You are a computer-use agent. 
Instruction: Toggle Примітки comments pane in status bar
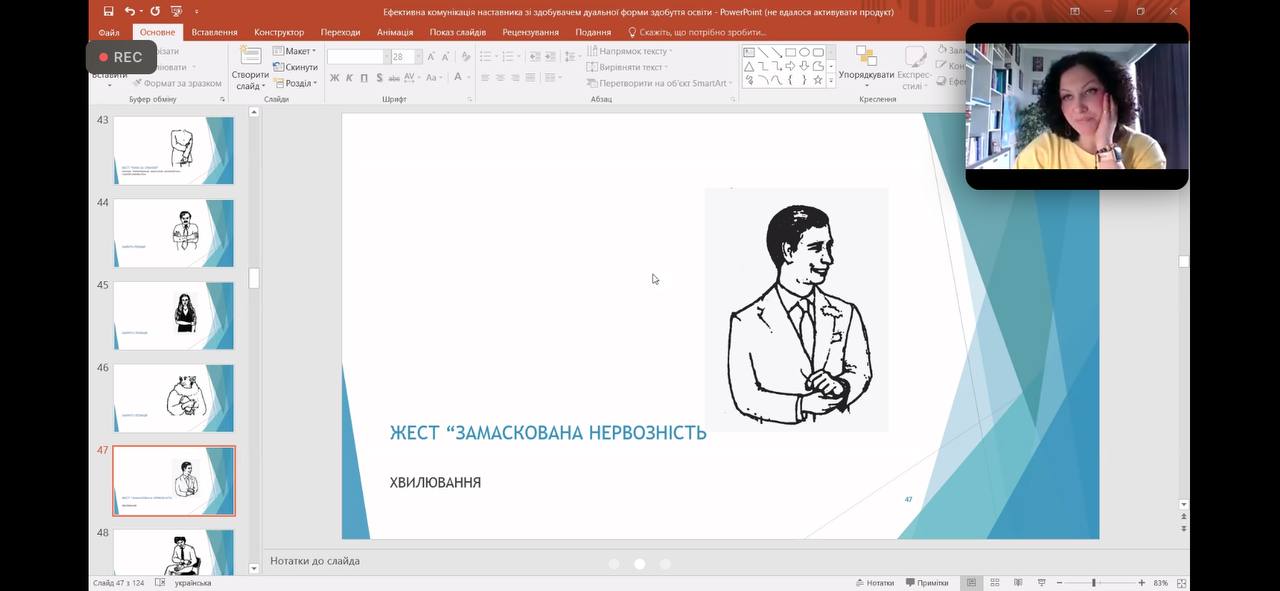pos(926,583)
